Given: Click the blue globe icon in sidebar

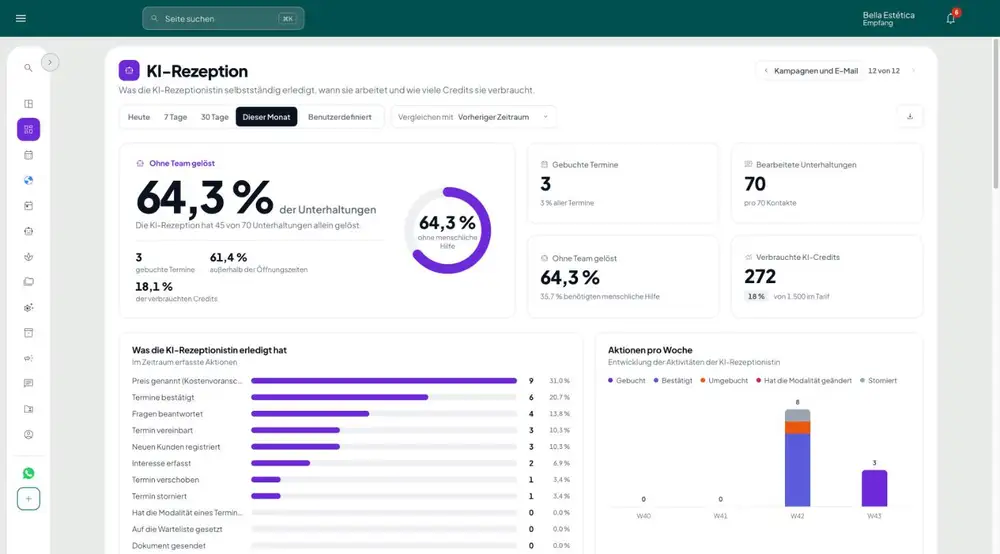Looking at the screenshot, I should (x=29, y=180).
